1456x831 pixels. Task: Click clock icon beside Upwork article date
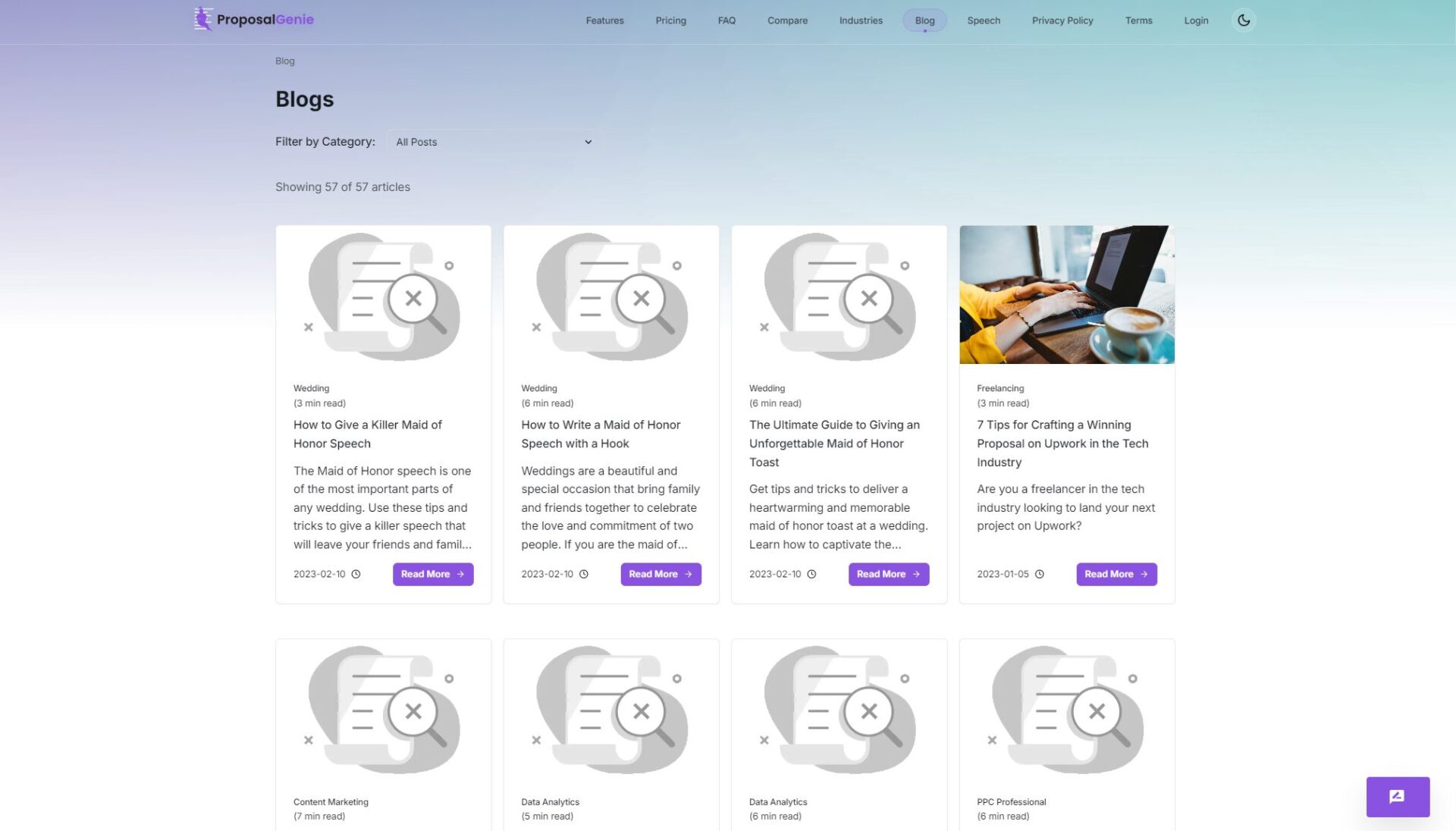coord(1039,574)
